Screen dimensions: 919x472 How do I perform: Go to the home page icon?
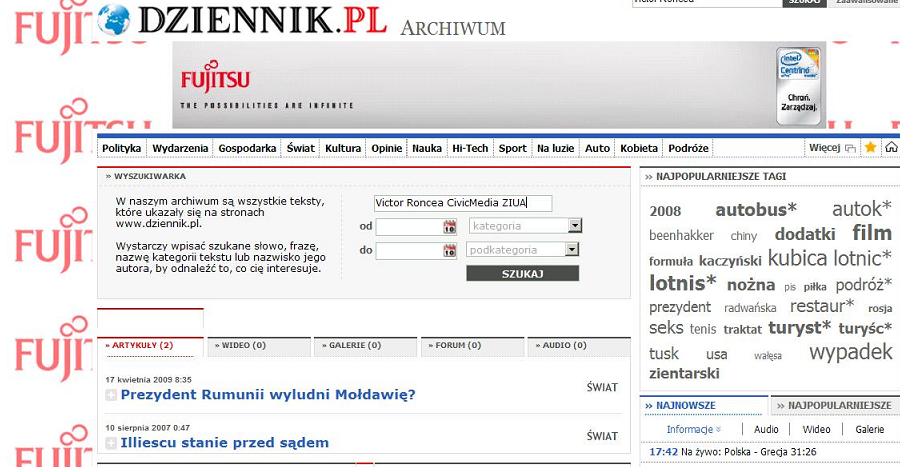pos(891,148)
